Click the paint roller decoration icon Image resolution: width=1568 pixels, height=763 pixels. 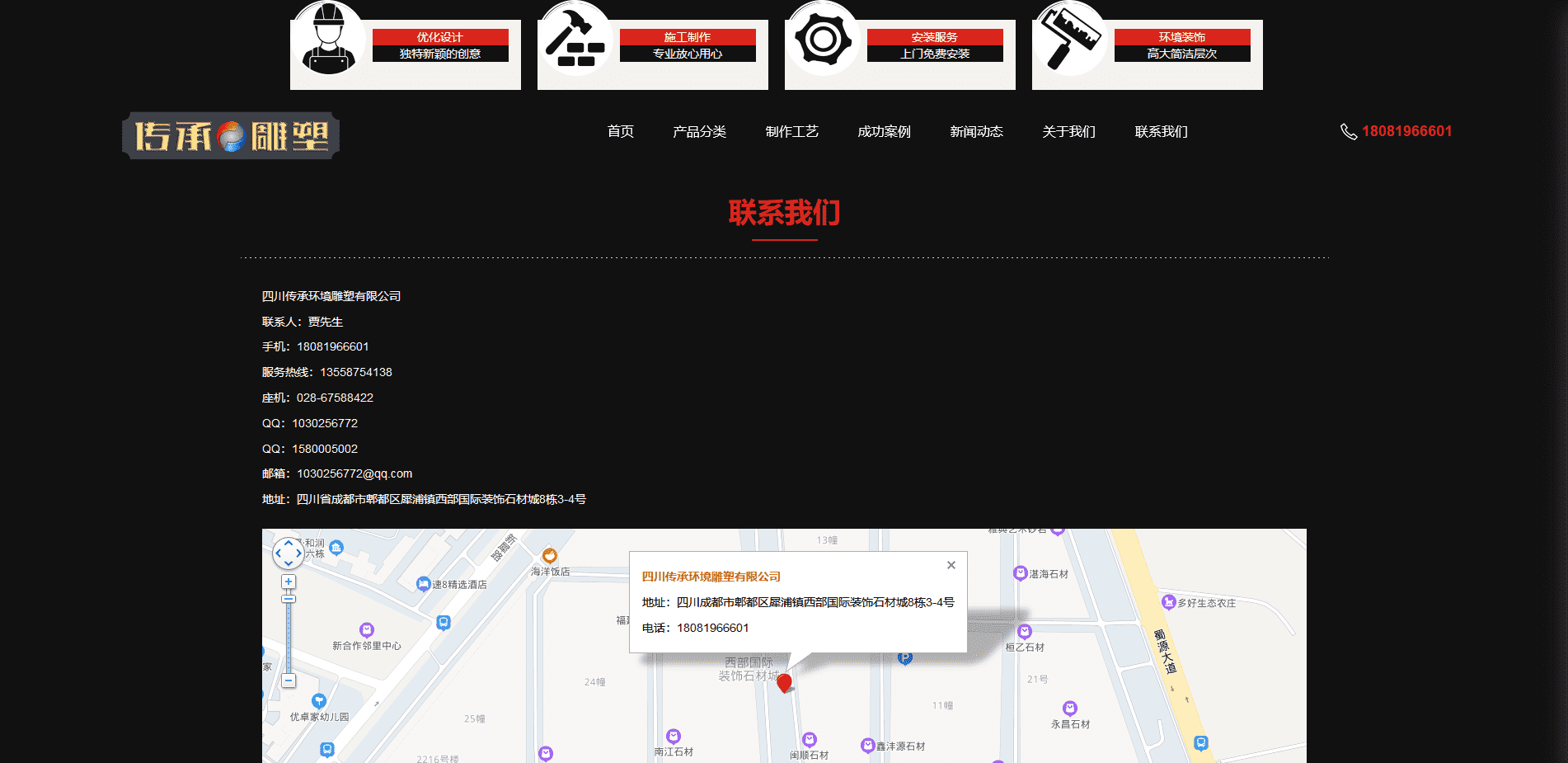point(1069,40)
